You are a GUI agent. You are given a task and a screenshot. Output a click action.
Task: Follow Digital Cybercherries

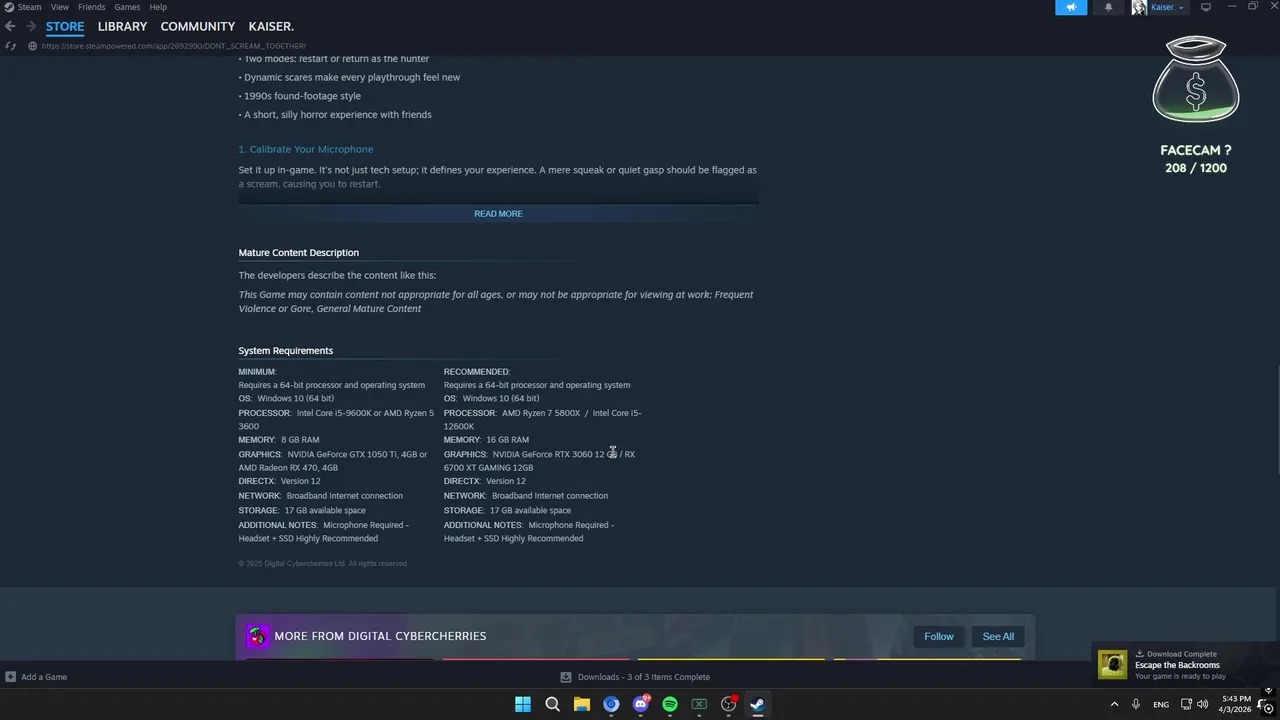(939, 636)
